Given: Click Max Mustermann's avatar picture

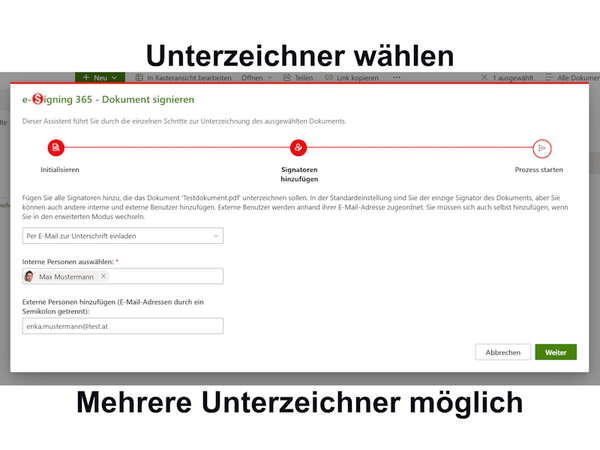Looking at the screenshot, I should click(x=29, y=276).
